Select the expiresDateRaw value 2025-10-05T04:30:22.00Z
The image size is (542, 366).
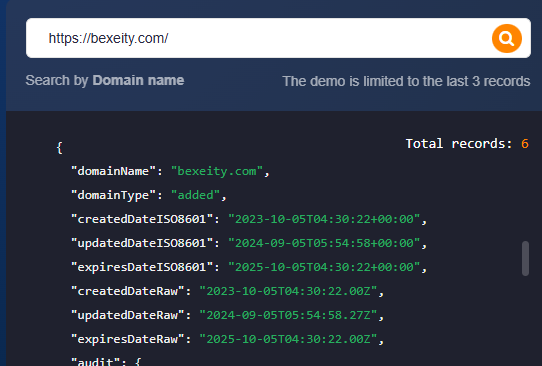(288, 339)
